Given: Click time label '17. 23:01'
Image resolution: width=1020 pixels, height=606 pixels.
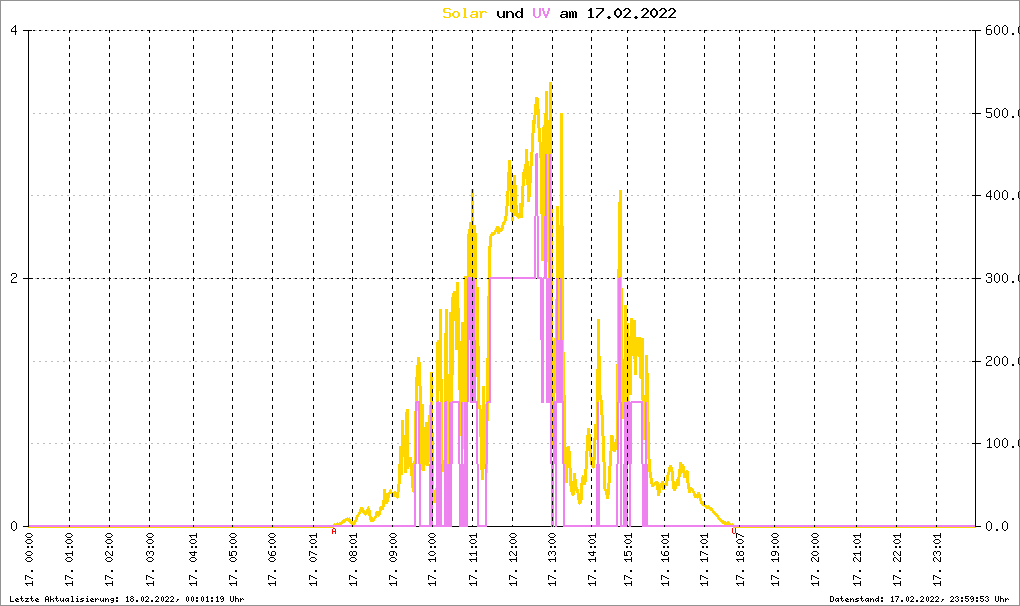Looking at the screenshot, I should point(937,560).
